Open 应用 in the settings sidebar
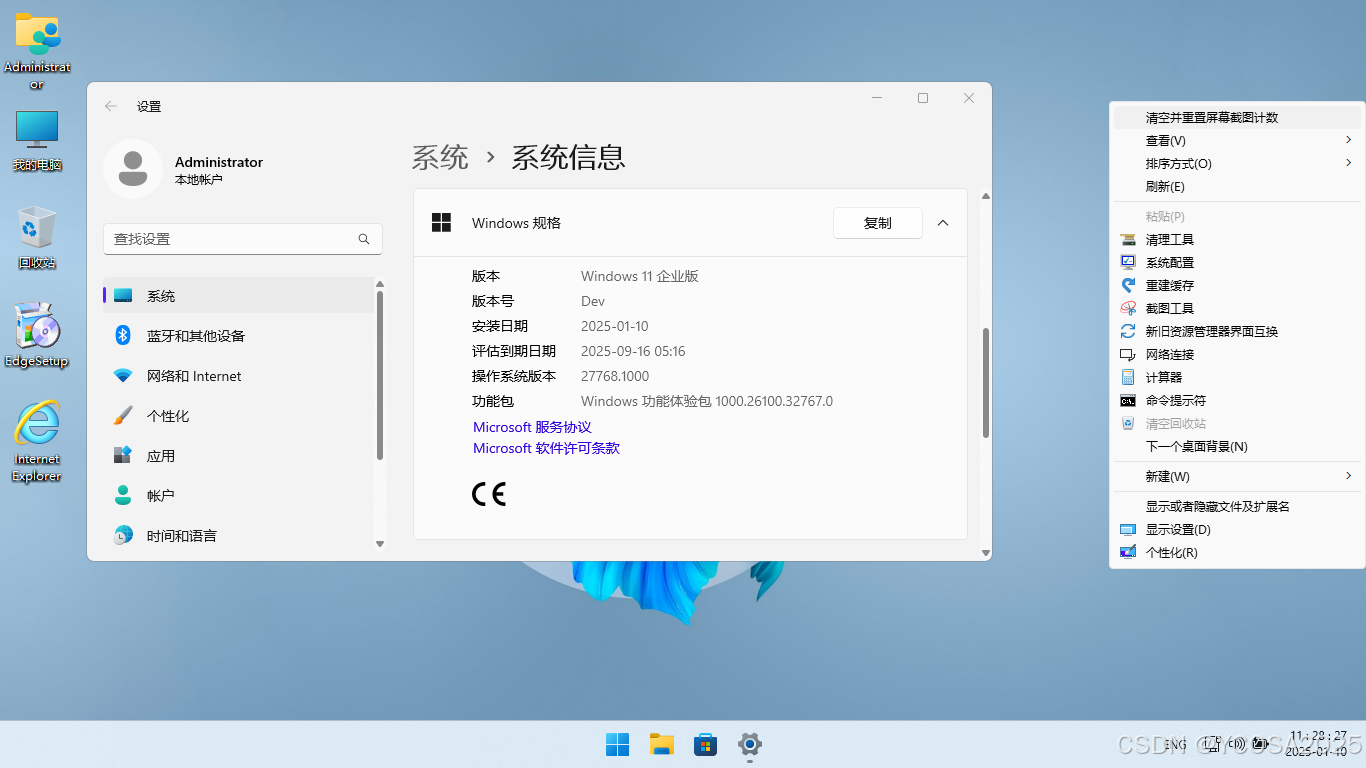The height and width of the screenshot is (768, 1366). 238,456
